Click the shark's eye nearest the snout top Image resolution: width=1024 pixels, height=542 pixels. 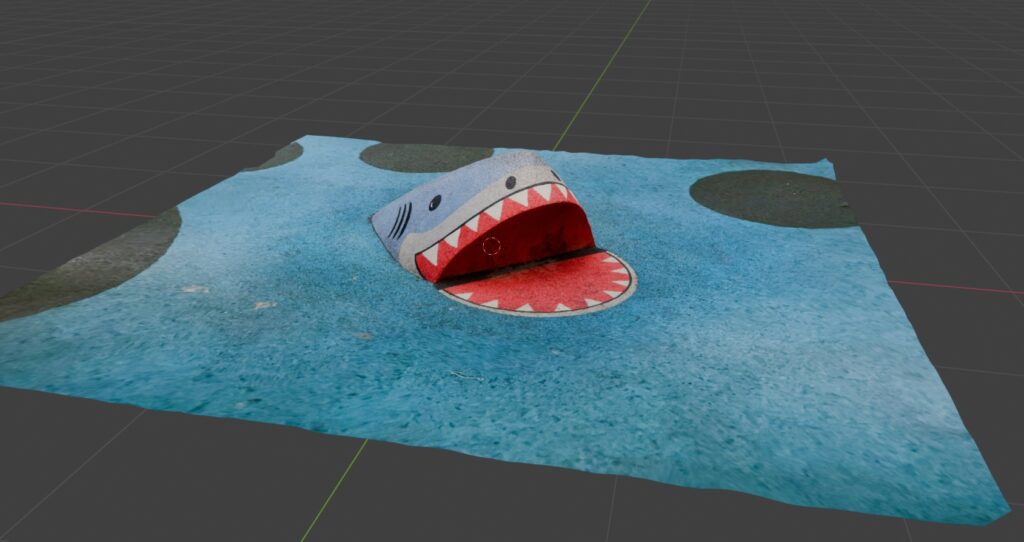click(x=511, y=182)
